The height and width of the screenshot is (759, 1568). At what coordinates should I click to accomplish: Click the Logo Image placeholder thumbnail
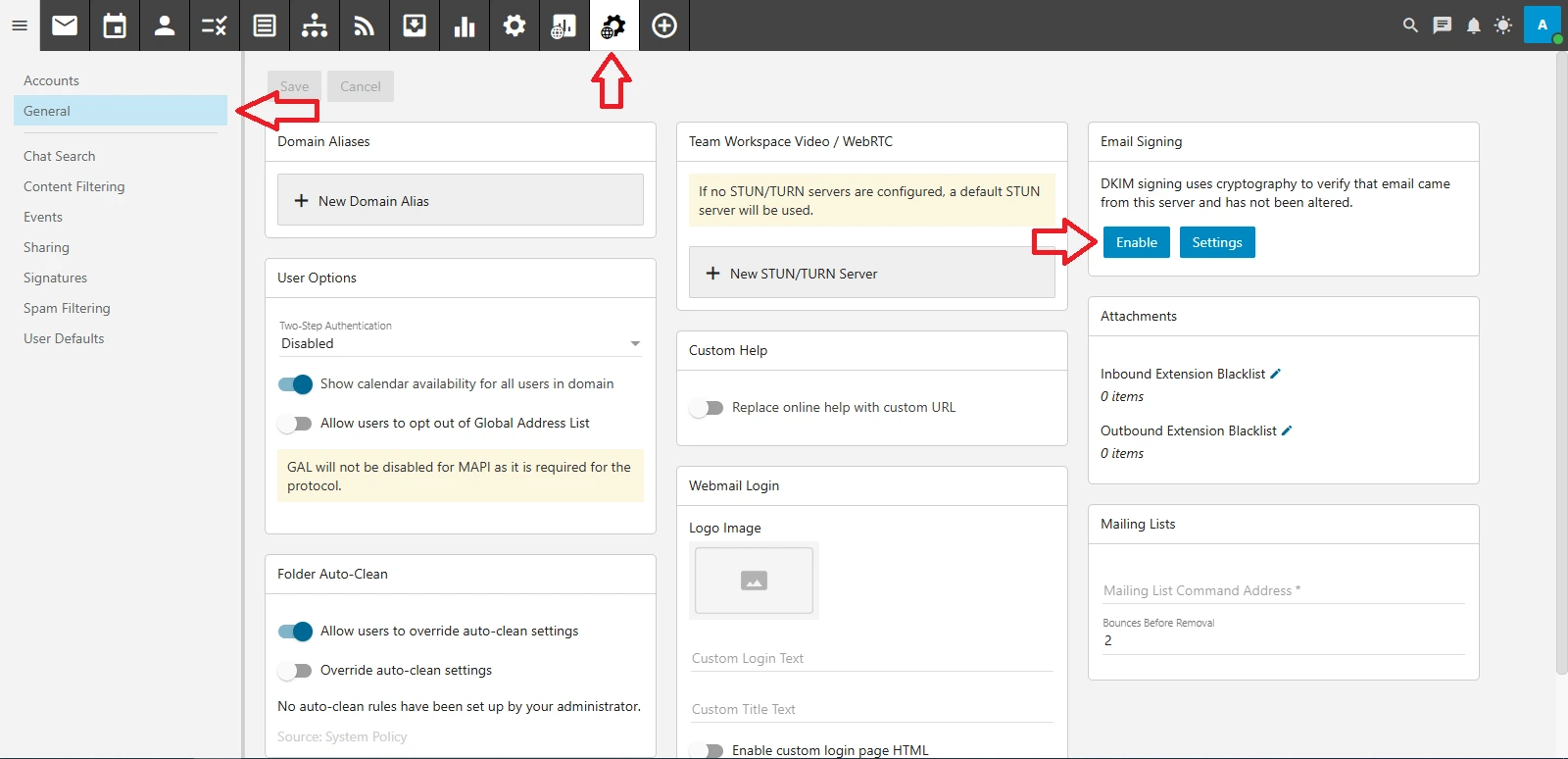(x=754, y=581)
